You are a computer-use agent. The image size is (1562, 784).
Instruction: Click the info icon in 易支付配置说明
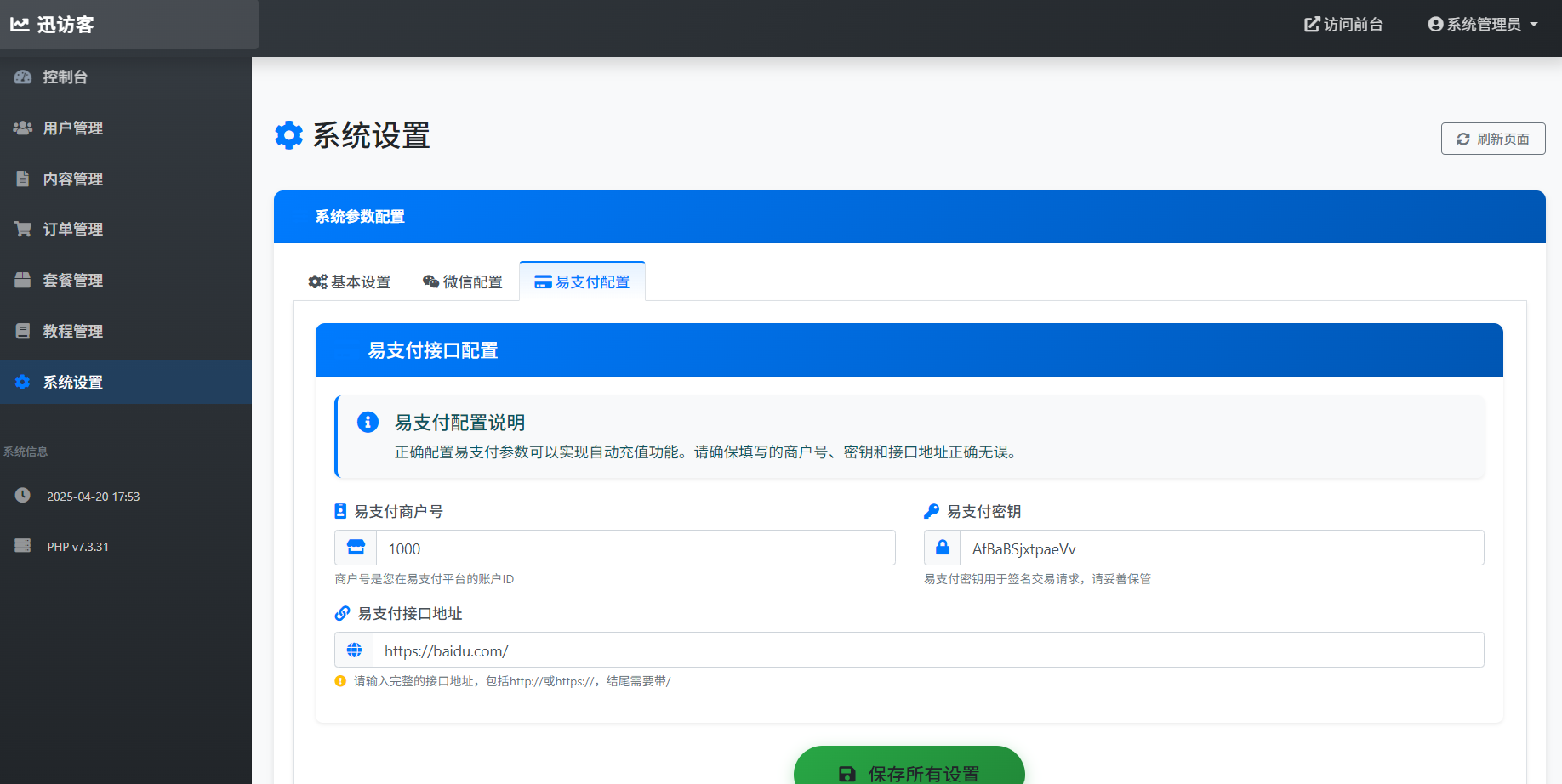(x=368, y=422)
